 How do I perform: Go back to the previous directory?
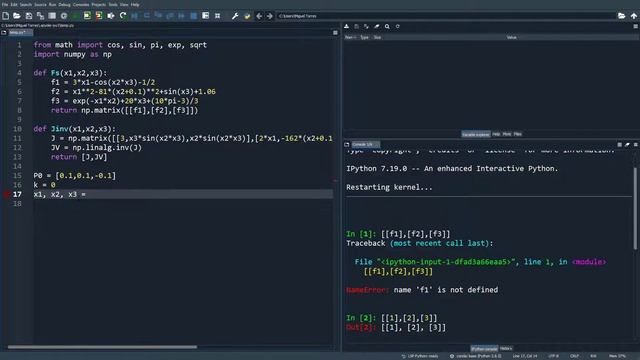[x=259, y=16]
